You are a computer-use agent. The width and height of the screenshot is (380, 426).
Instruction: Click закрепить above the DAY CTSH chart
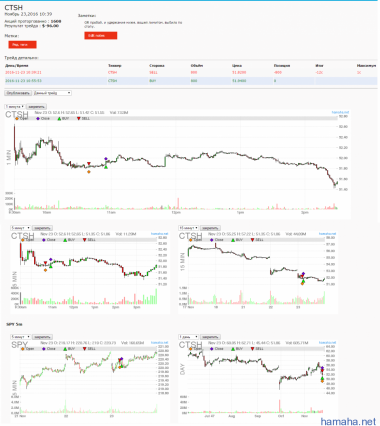pyautogui.click(x=210, y=337)
